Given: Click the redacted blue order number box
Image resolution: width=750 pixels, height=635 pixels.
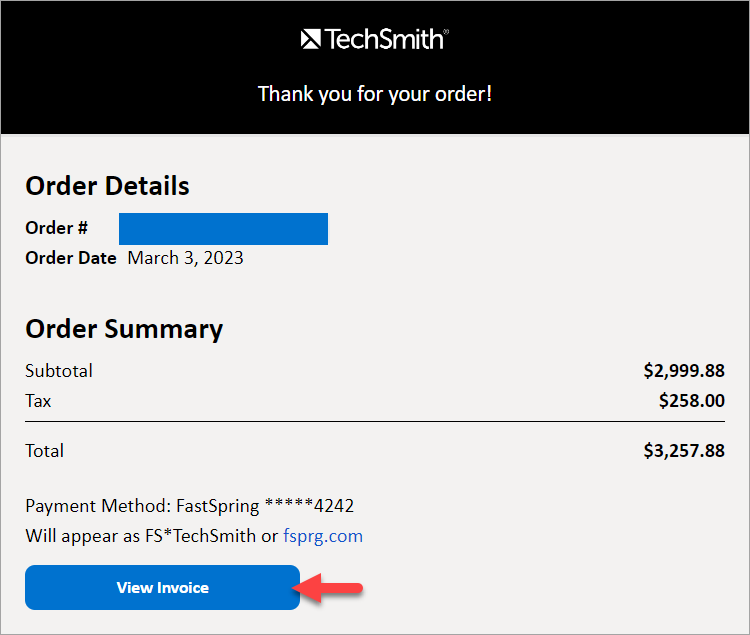Looking at the screenshot, I should tap(223, 229).
